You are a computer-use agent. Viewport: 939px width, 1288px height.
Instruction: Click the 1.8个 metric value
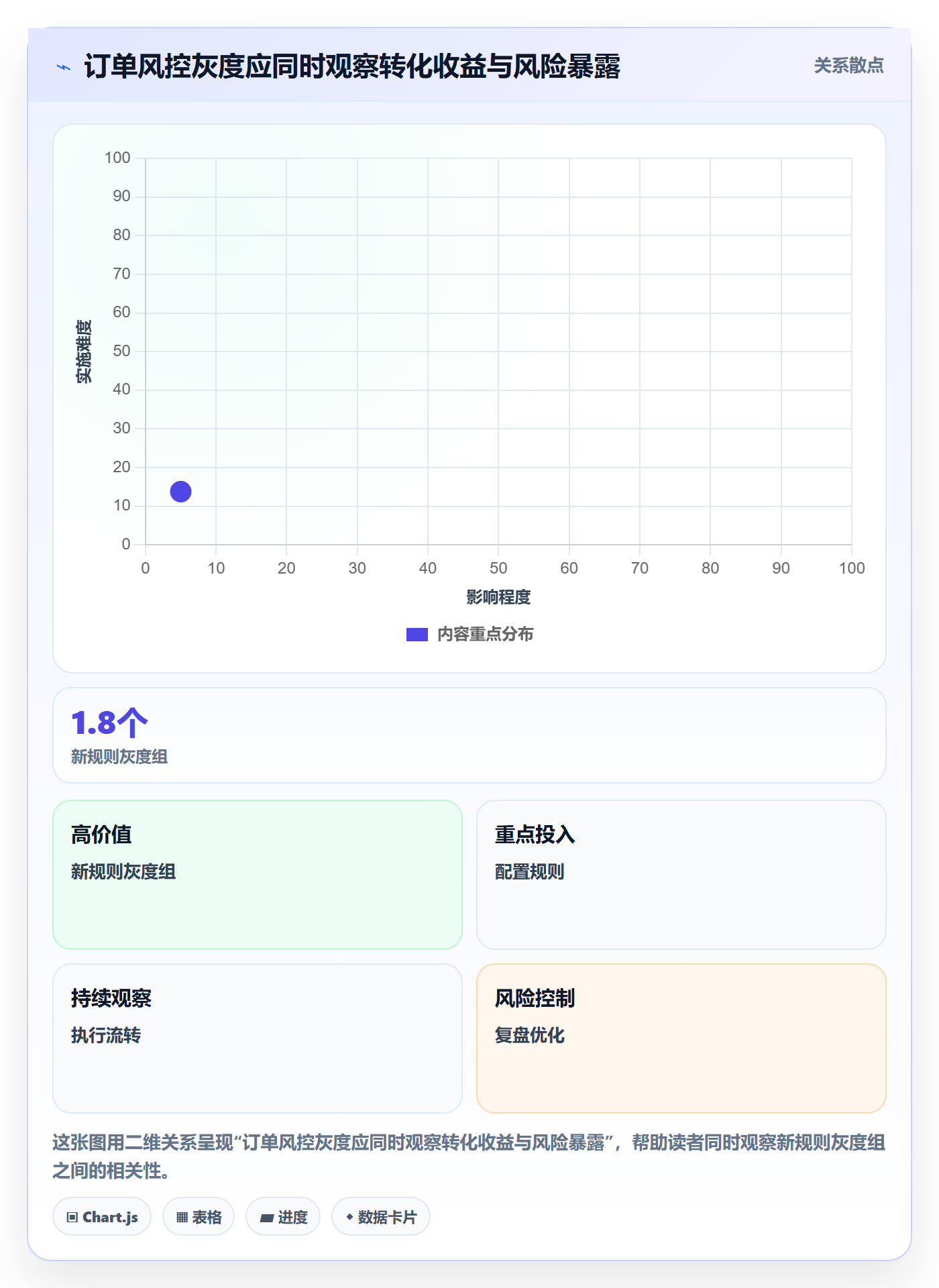pyautogui.click(x=109, y=723)
